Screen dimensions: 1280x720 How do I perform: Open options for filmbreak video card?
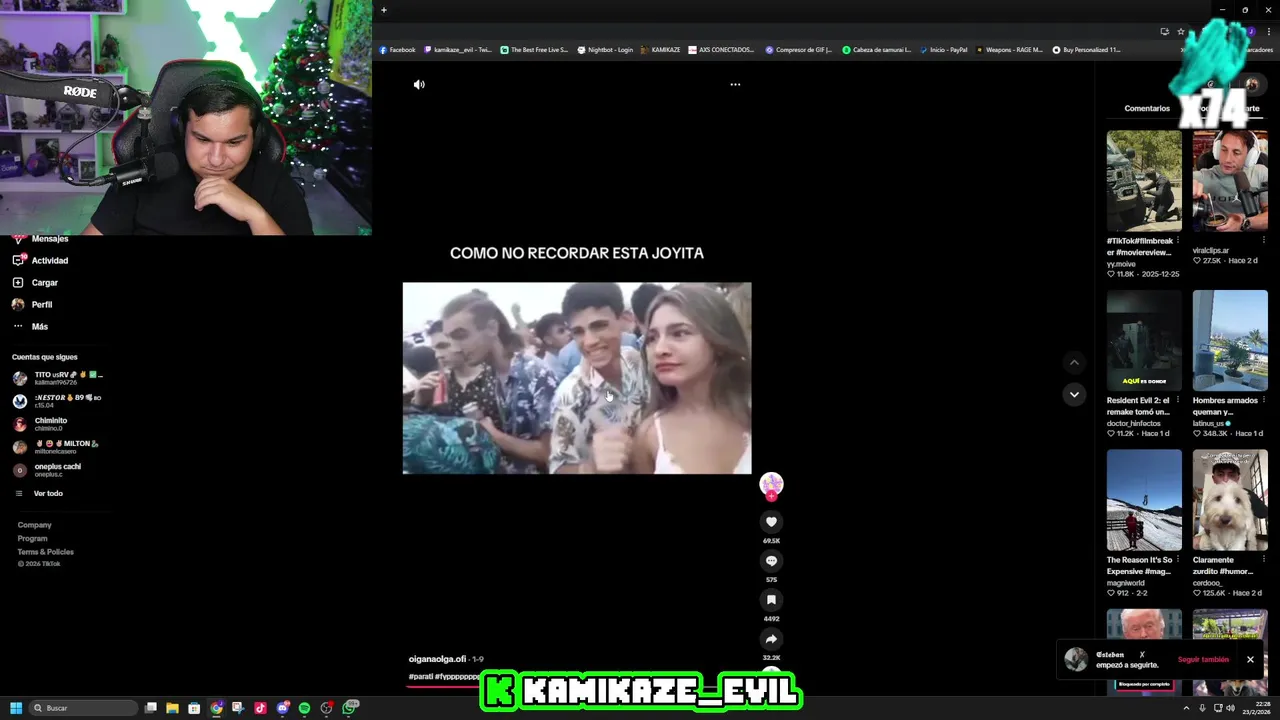pos(1177,241)
